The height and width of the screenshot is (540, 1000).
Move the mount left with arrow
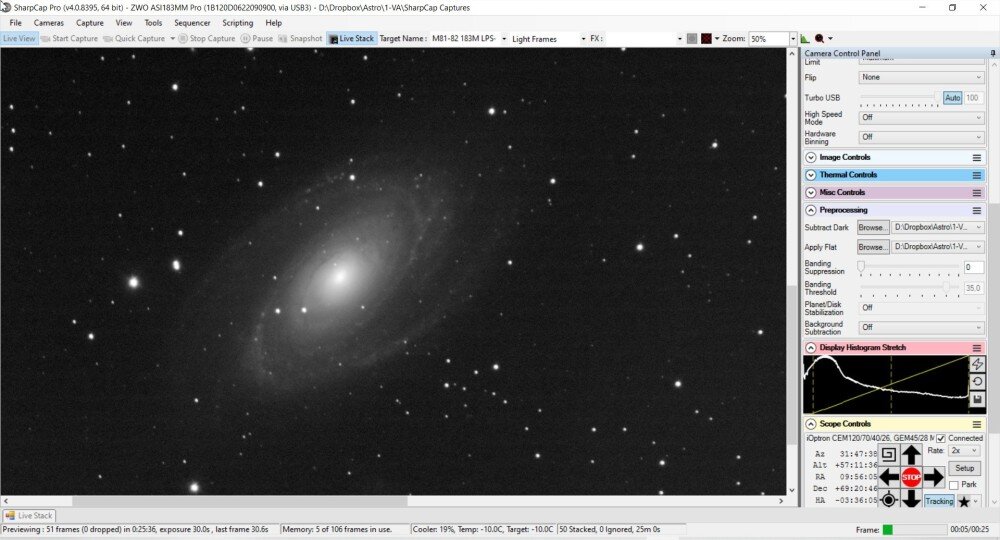tap(889, 477)
